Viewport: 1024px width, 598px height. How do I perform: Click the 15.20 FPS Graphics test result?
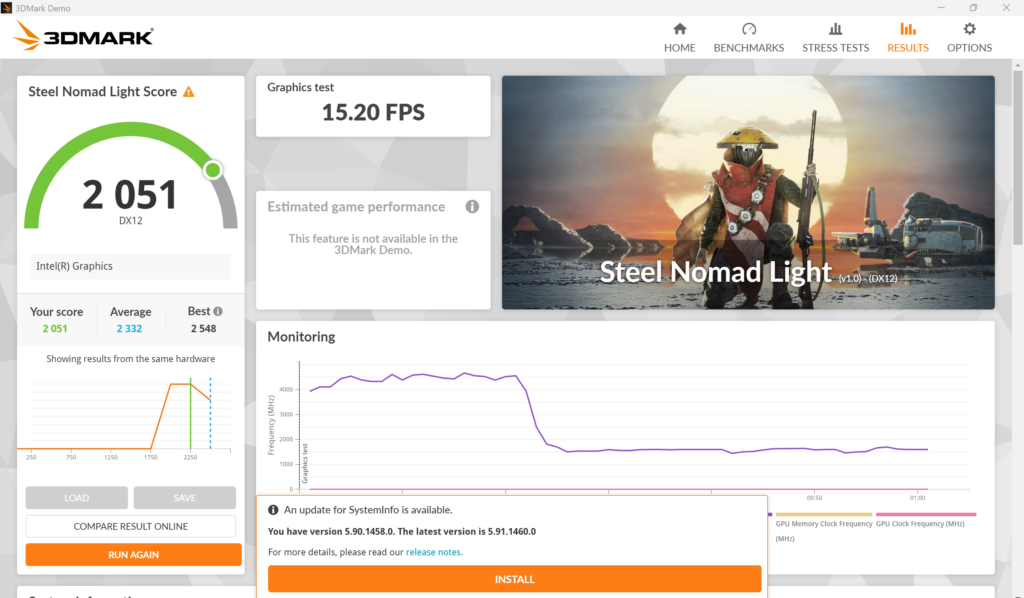[x=373, y=112]
